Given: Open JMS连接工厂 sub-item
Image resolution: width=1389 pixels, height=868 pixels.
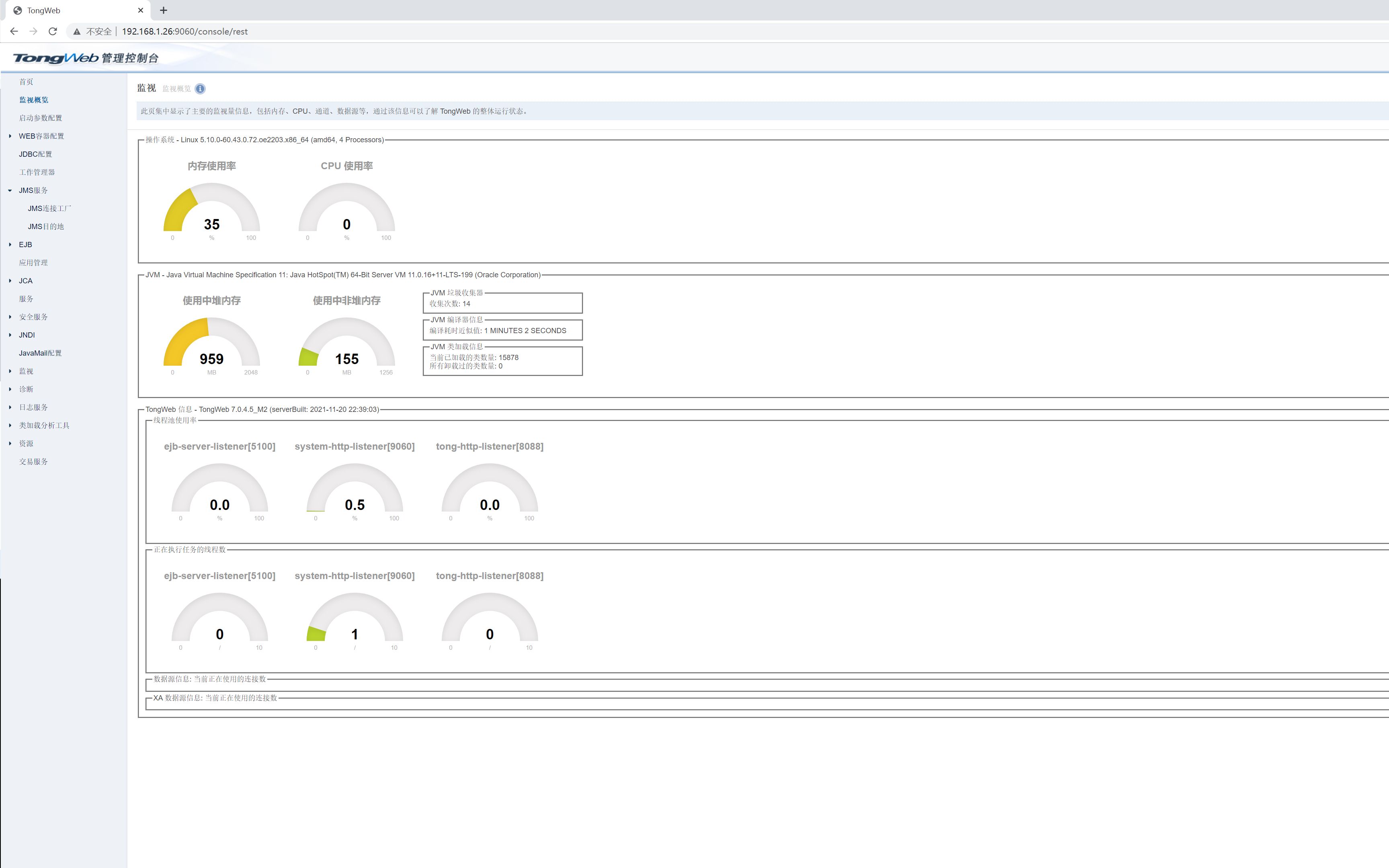Looking at the screenshot, I should [x=49, y=209].
